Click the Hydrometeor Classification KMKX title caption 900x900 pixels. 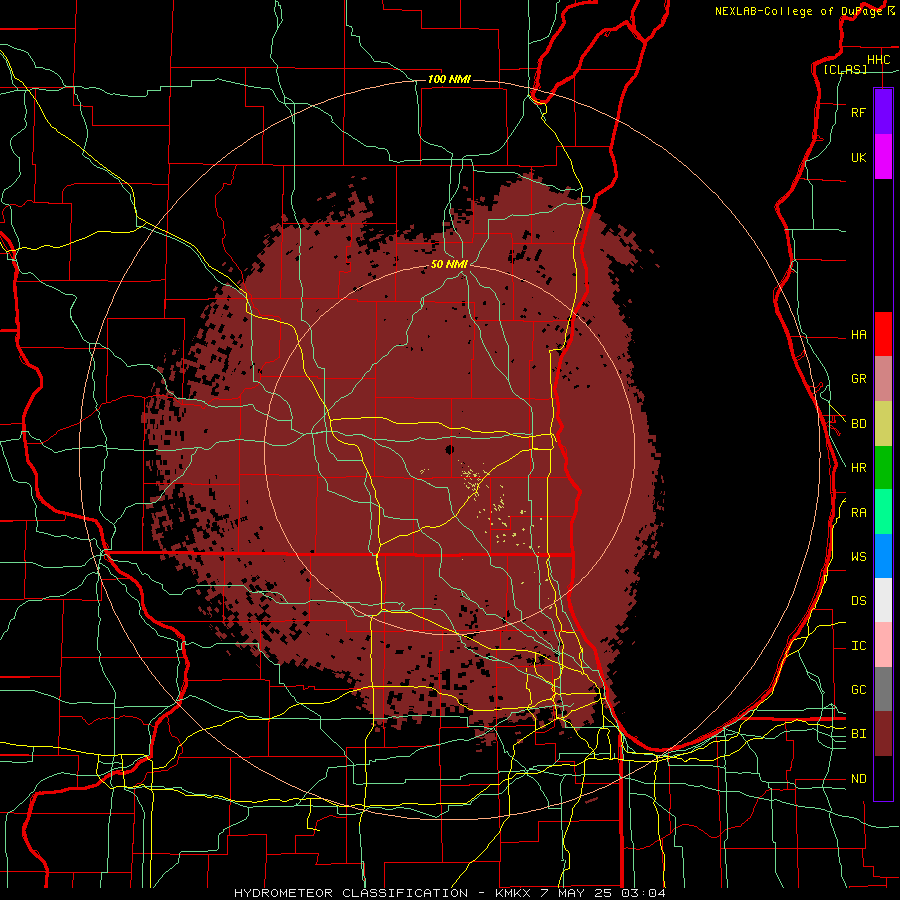pyautogui.click(x=450, y=893)
